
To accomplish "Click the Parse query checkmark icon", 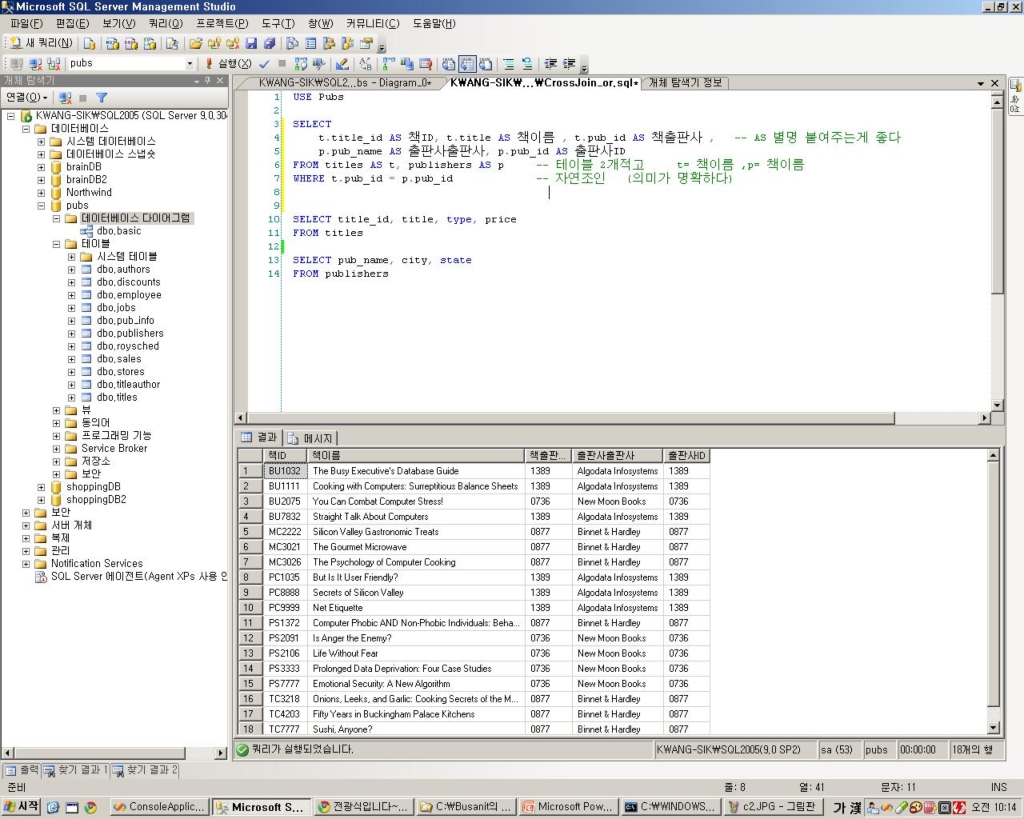I will click(264, 63).
